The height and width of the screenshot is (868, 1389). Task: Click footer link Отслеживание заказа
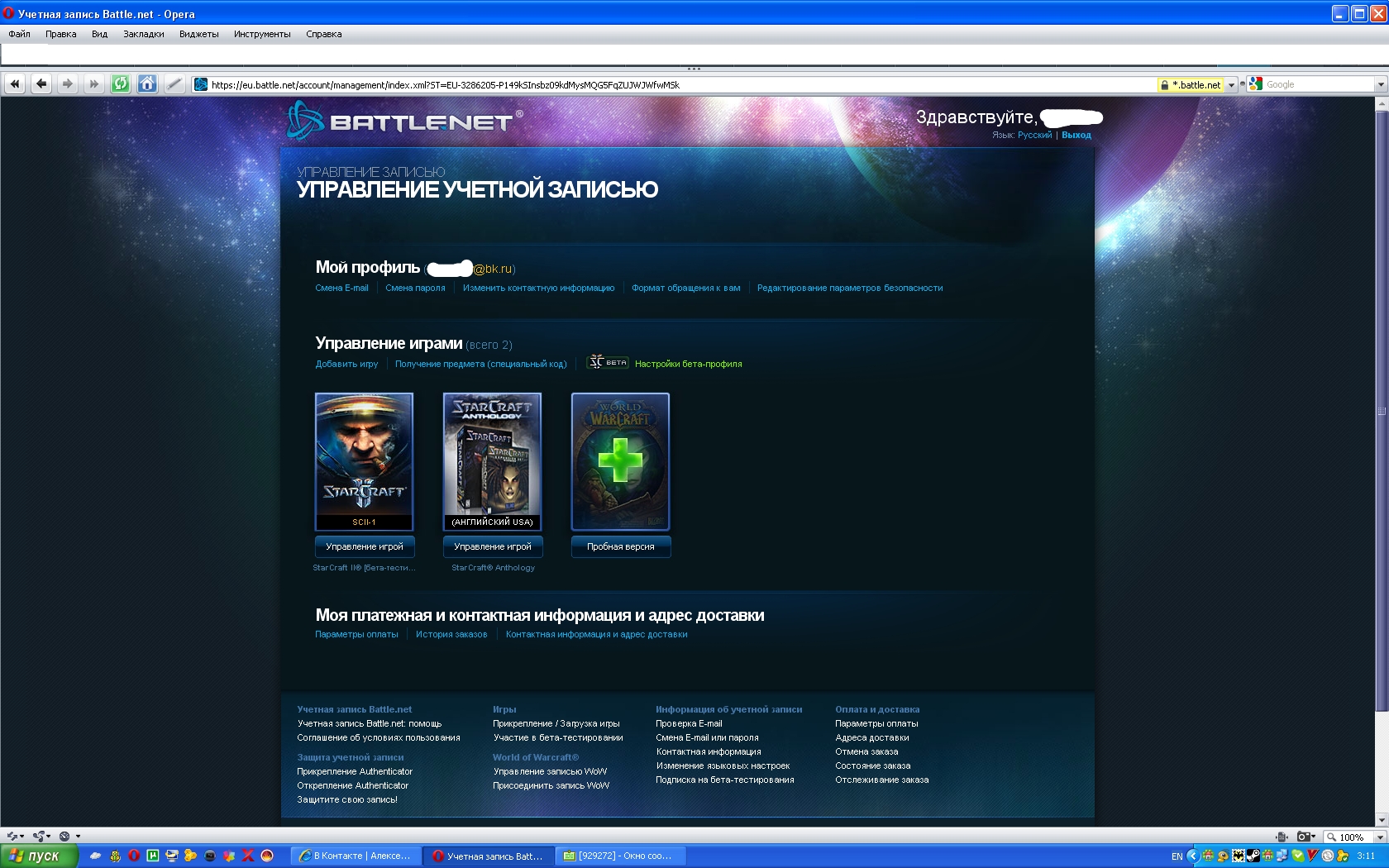(x=882, y=780)
